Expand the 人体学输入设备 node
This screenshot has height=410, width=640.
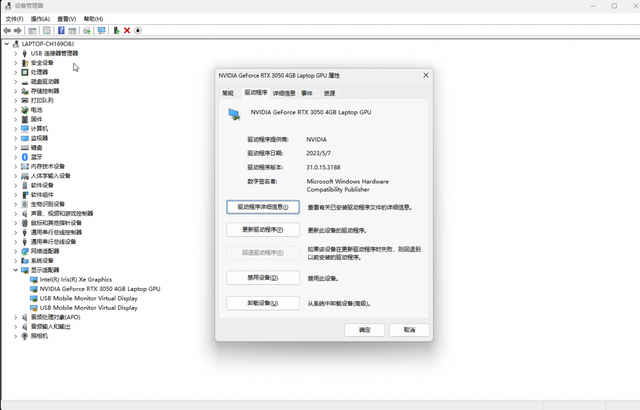tap(16, 176)
